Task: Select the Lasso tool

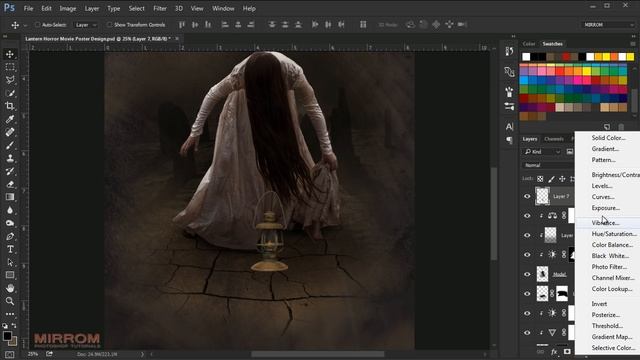Action: pos(10,80)
